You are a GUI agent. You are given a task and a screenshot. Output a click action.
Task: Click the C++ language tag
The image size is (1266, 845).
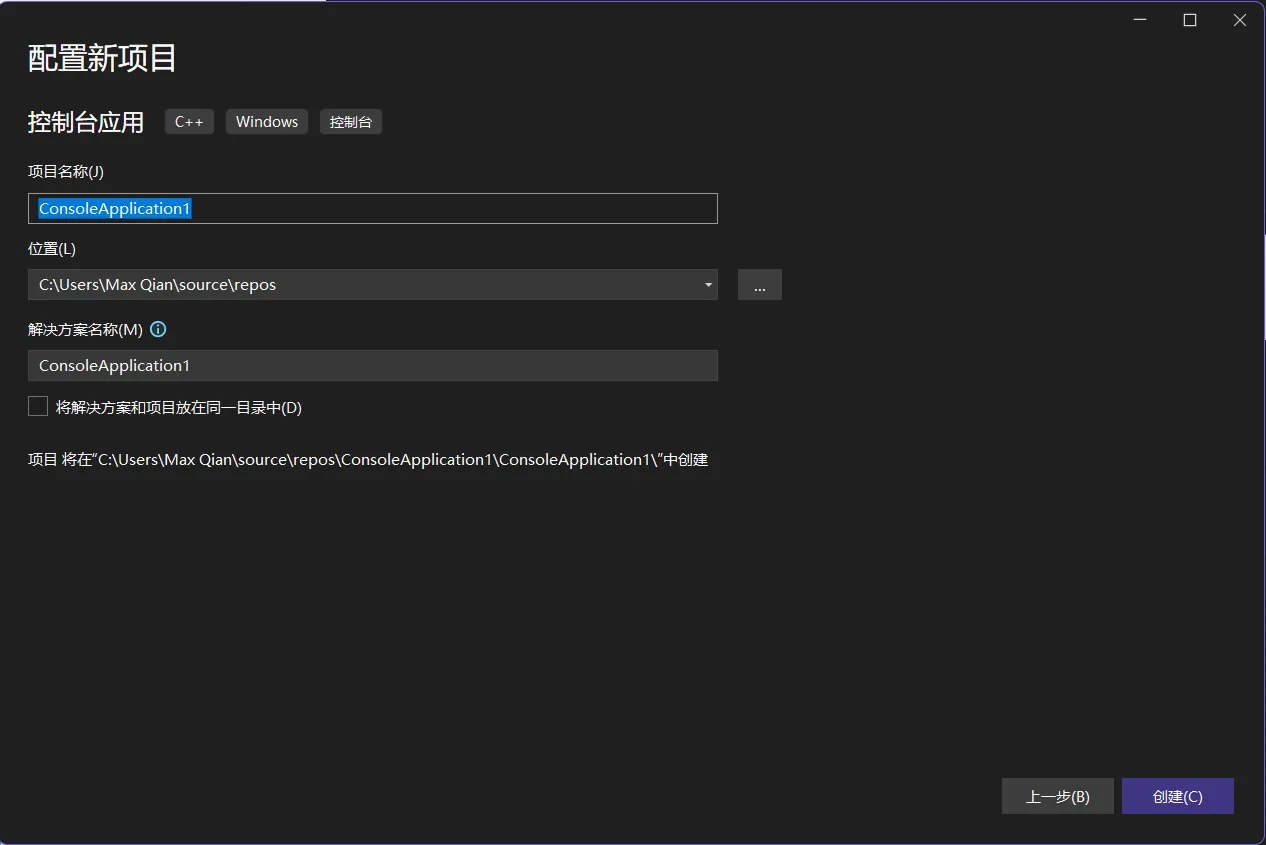coord(189,122)
